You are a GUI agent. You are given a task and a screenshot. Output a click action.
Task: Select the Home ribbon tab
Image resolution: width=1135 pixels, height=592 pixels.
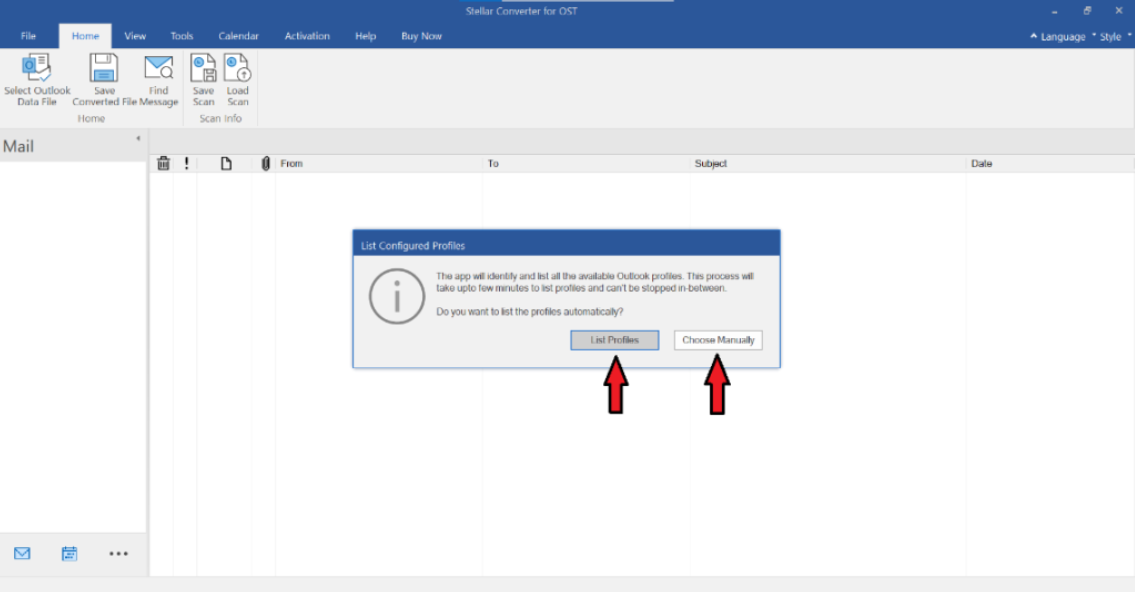point(85,36)
